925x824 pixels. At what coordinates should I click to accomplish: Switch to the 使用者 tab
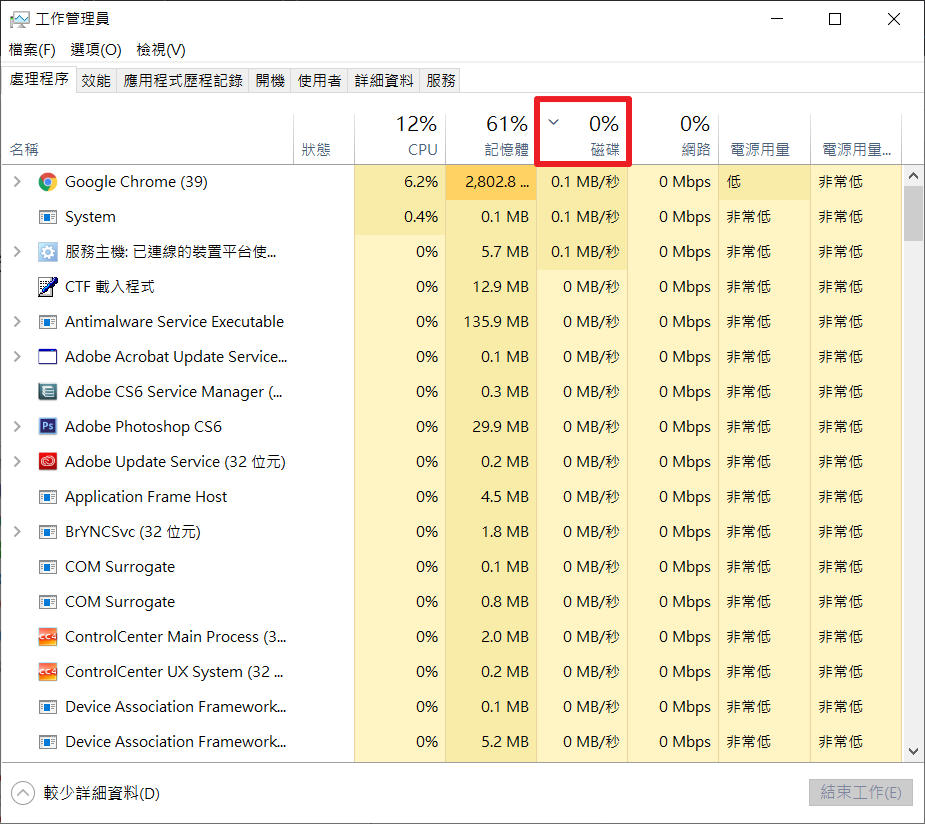click(320, 81)
